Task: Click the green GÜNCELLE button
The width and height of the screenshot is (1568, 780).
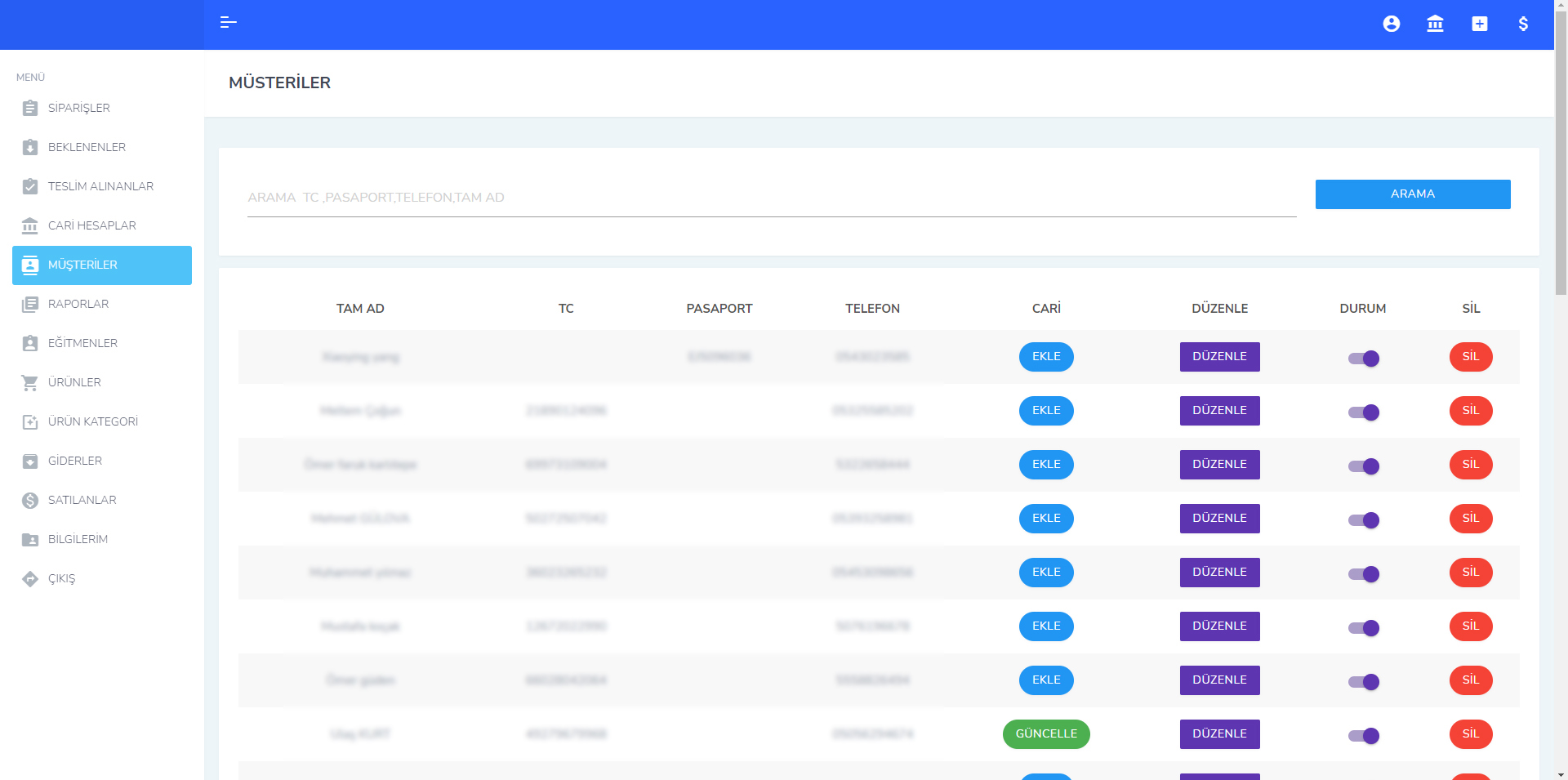Action: coord(1046,734)
